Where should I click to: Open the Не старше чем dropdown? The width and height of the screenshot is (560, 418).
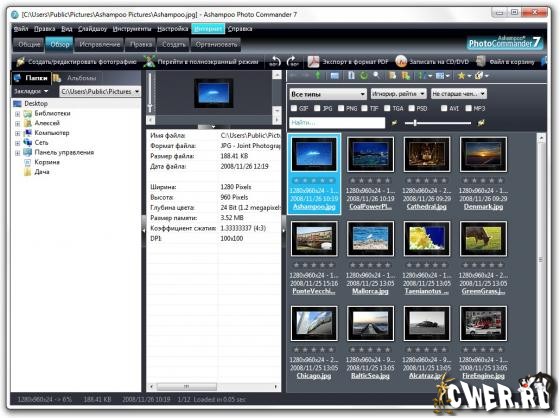coord(459,94)
